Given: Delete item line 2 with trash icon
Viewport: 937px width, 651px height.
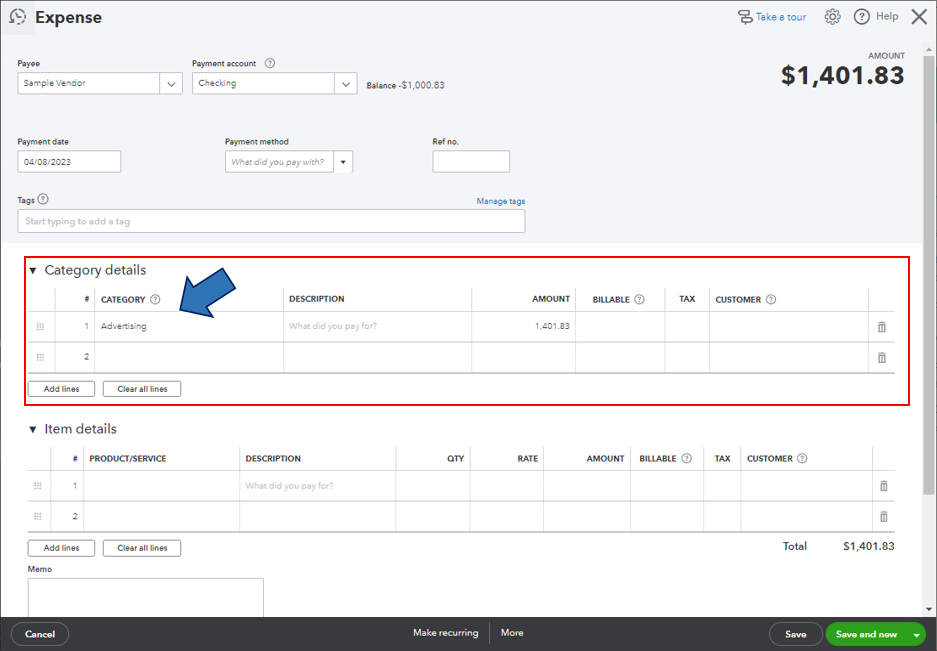Looking at the screenshot, I should [x=884, y=516].
